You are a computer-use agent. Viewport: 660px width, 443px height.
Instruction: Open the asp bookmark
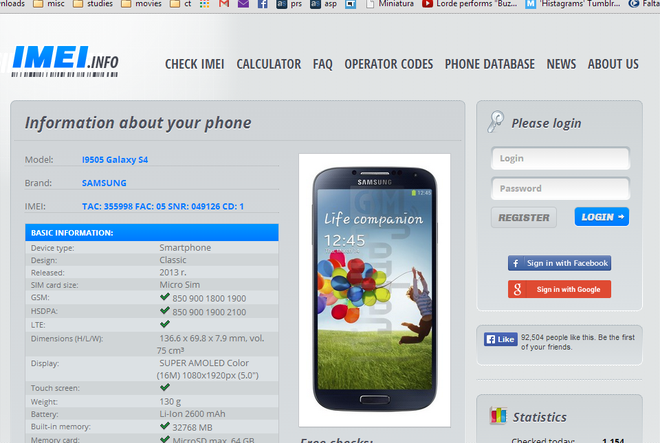(324, 4)
